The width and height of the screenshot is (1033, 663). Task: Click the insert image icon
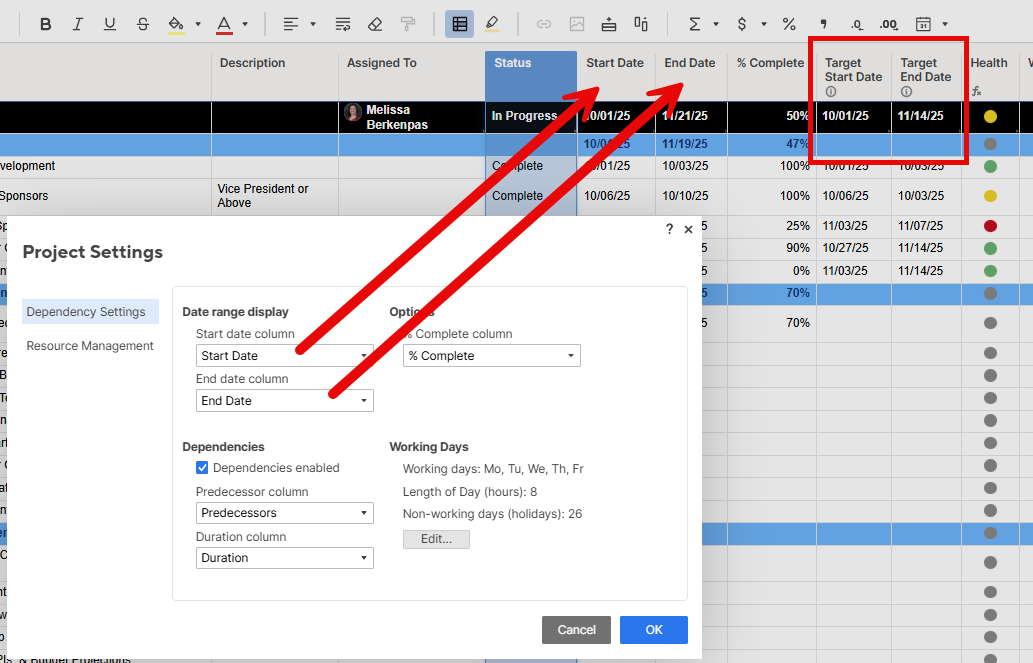click(576, 24)
